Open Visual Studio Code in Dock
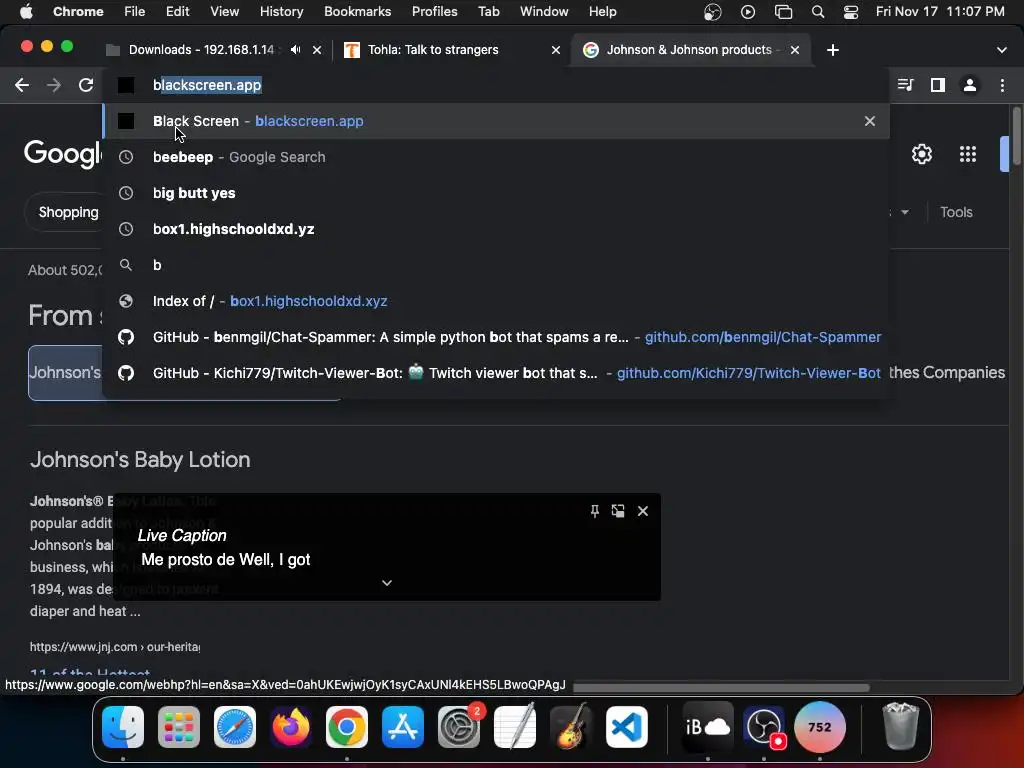Viewport: 1024px width, 768px height. pos(627,727)
